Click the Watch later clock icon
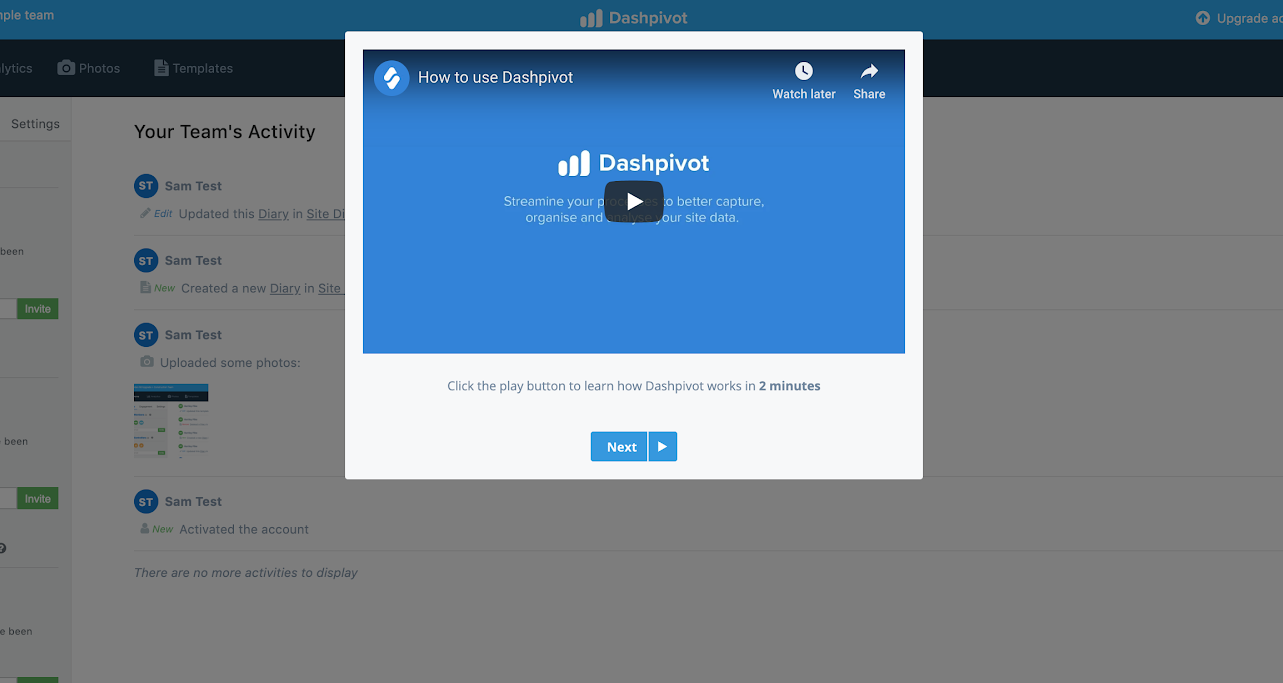The image size is (1283, 683). click(x=803, y=70)
